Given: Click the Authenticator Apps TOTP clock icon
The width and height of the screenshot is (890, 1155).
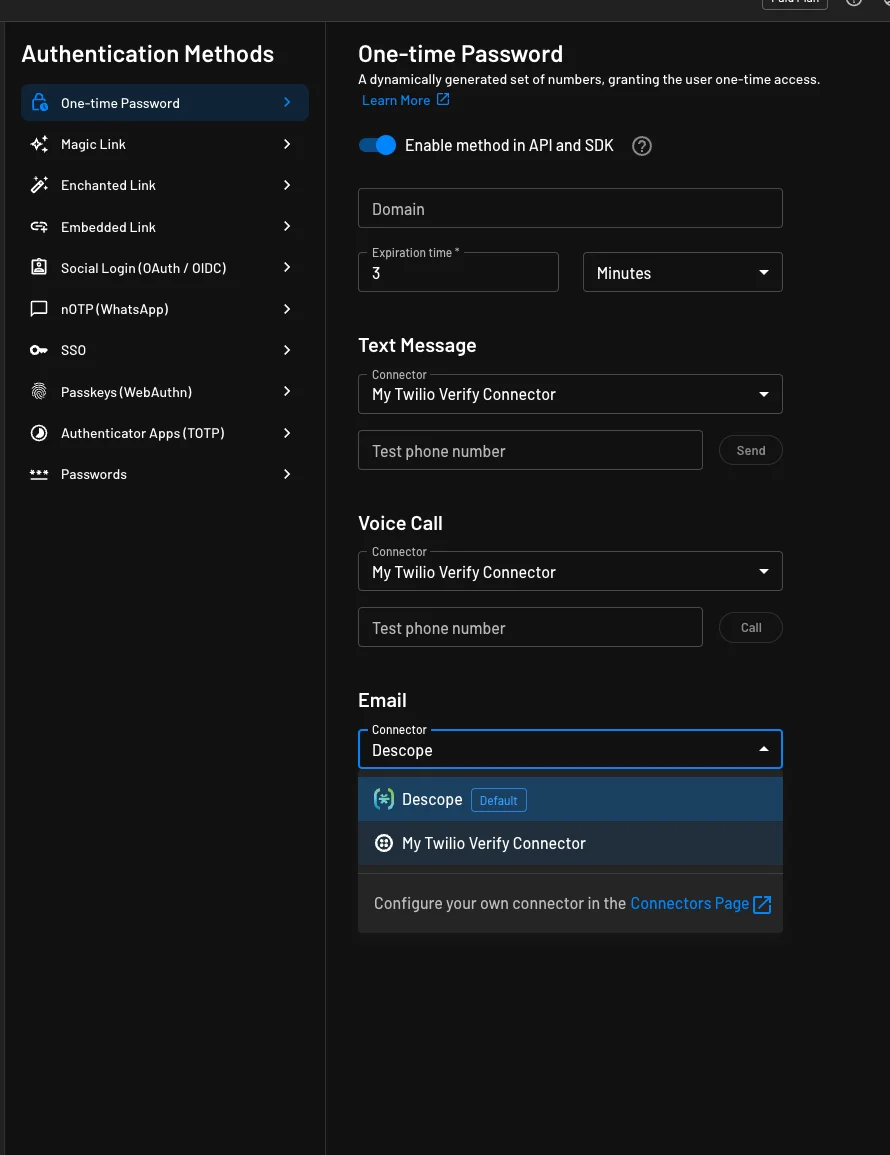Looking at the screenshot, I should pos(39,432).
